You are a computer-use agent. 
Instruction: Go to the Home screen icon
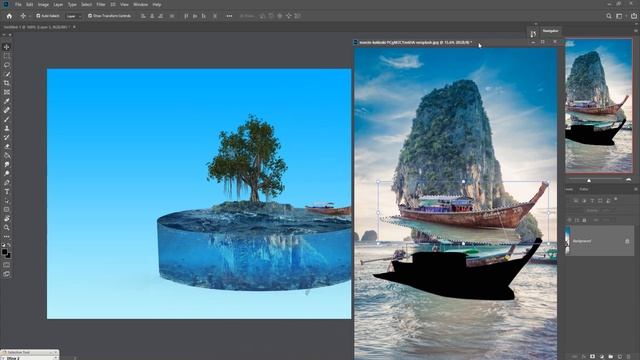(9, 16)
